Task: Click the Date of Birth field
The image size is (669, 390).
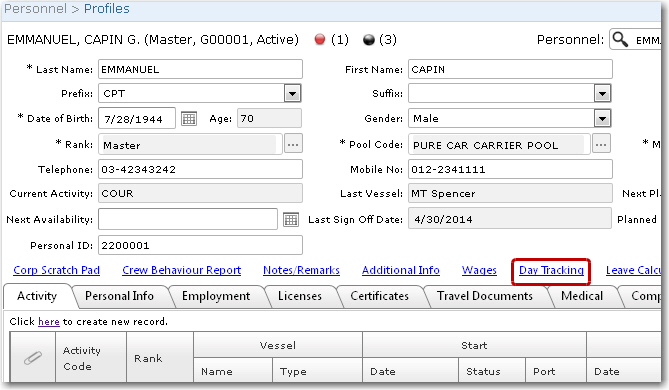Action: tap(137, 119)
